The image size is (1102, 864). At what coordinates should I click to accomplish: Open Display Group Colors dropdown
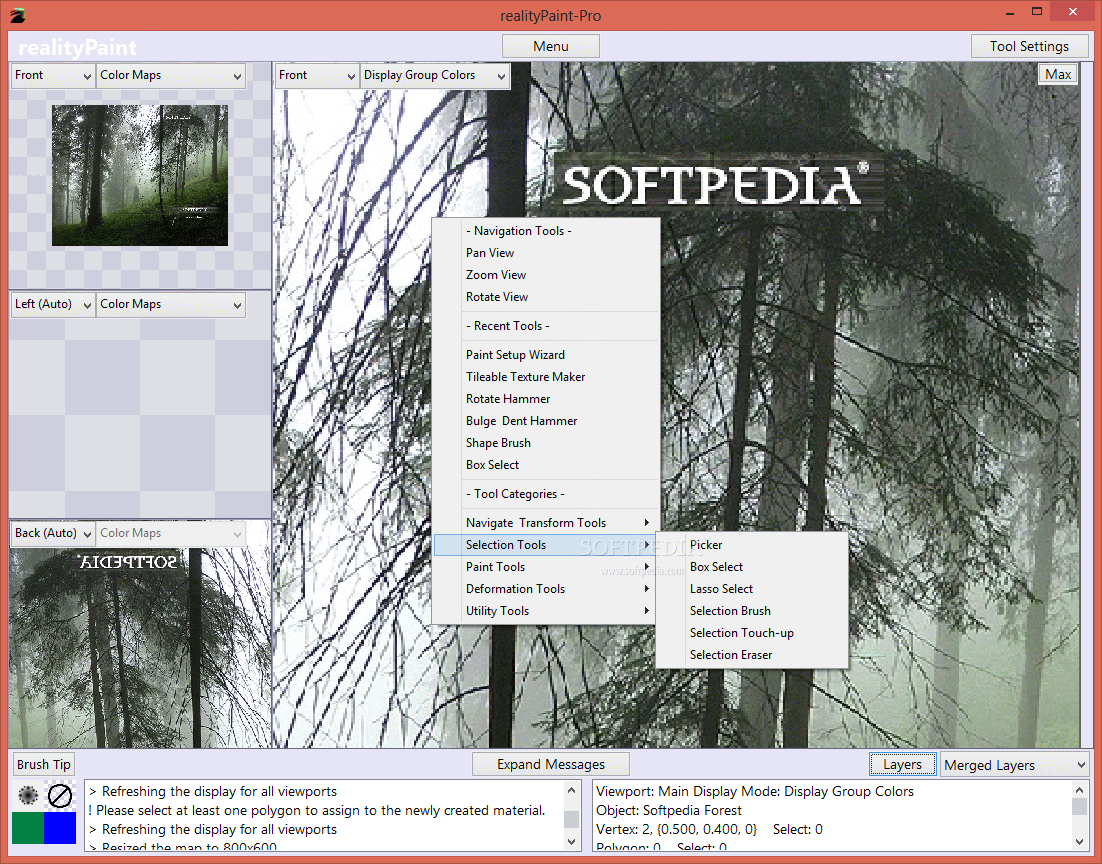435,75
